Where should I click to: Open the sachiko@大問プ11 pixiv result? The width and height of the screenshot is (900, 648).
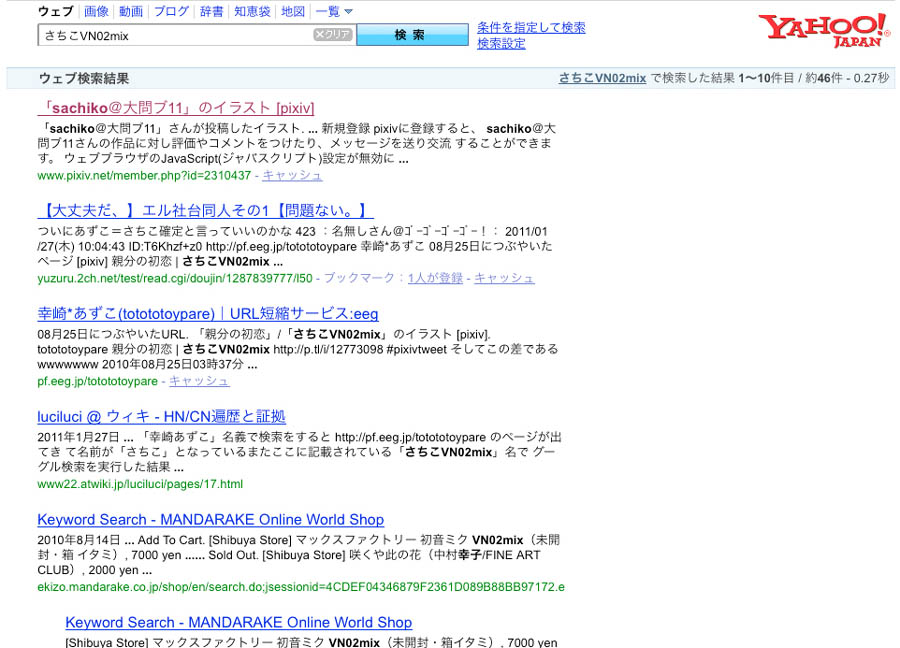[x=175, y=108]
